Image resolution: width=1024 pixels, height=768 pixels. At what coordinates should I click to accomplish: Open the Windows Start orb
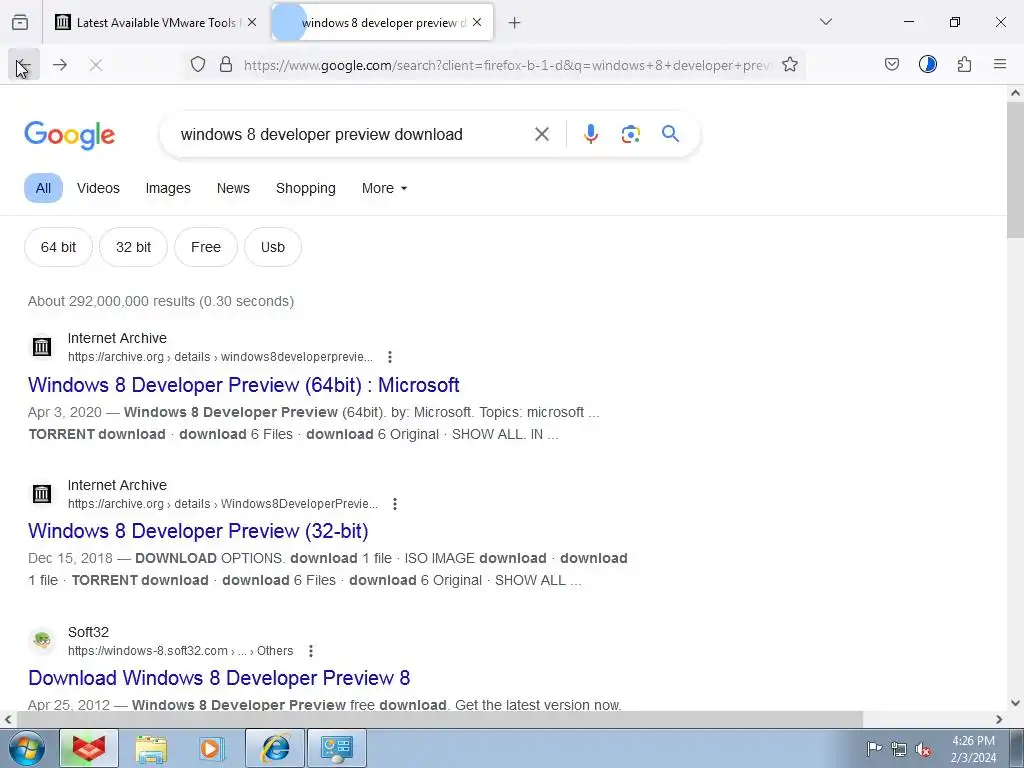point(27,748)
